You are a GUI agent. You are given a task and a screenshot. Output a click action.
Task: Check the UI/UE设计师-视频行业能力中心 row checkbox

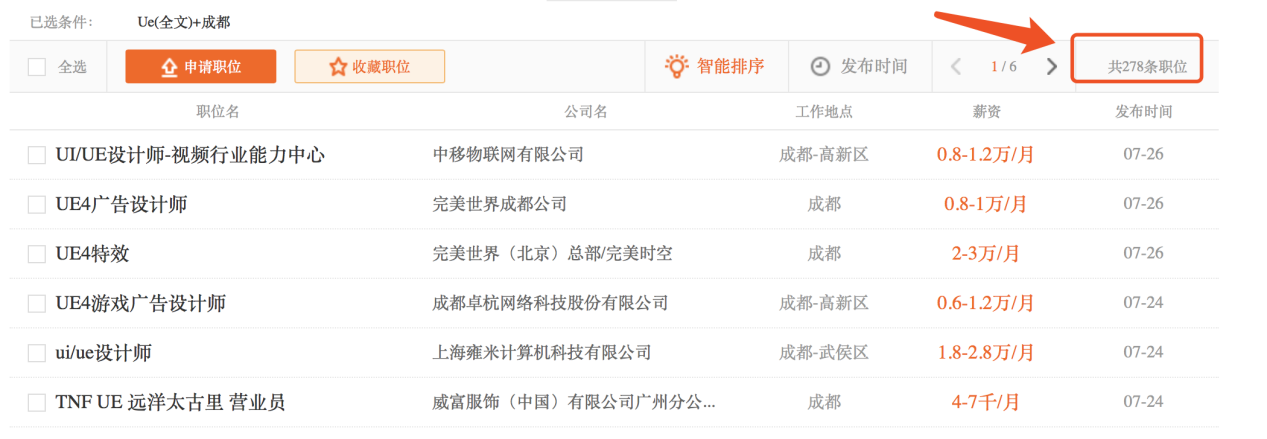pyautogui.click(x=37, y=155)
